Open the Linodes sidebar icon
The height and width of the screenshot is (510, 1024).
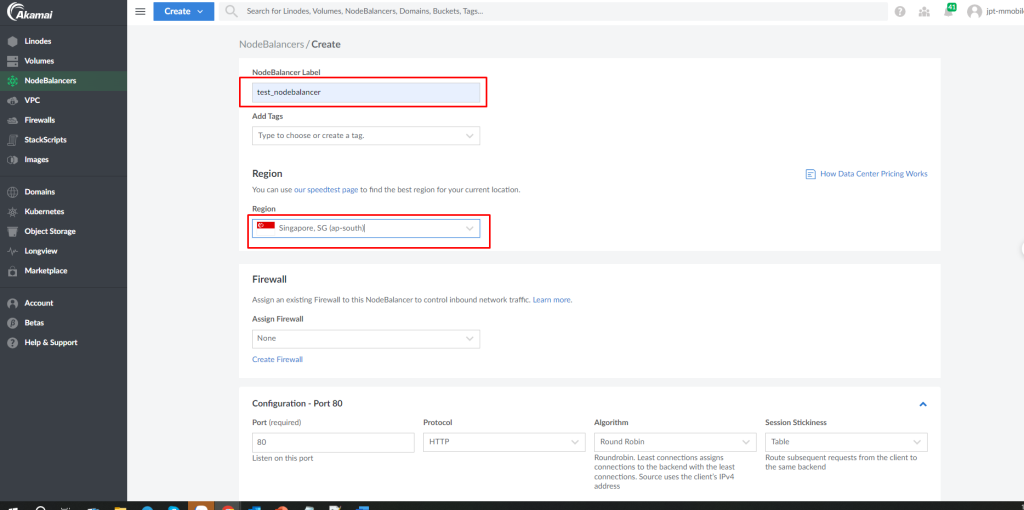click(12, 41)
